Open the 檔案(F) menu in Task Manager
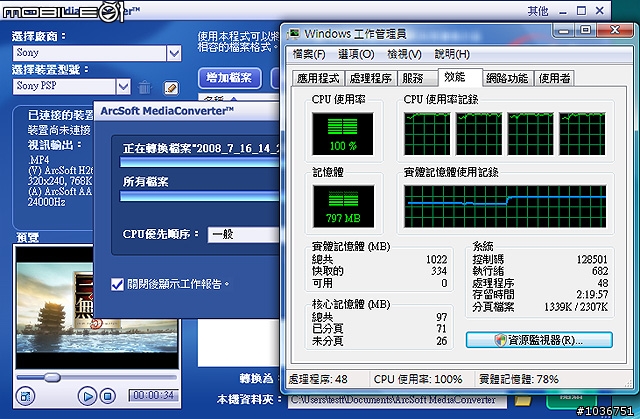Viewport: 640px width, 419px height. 309,54
